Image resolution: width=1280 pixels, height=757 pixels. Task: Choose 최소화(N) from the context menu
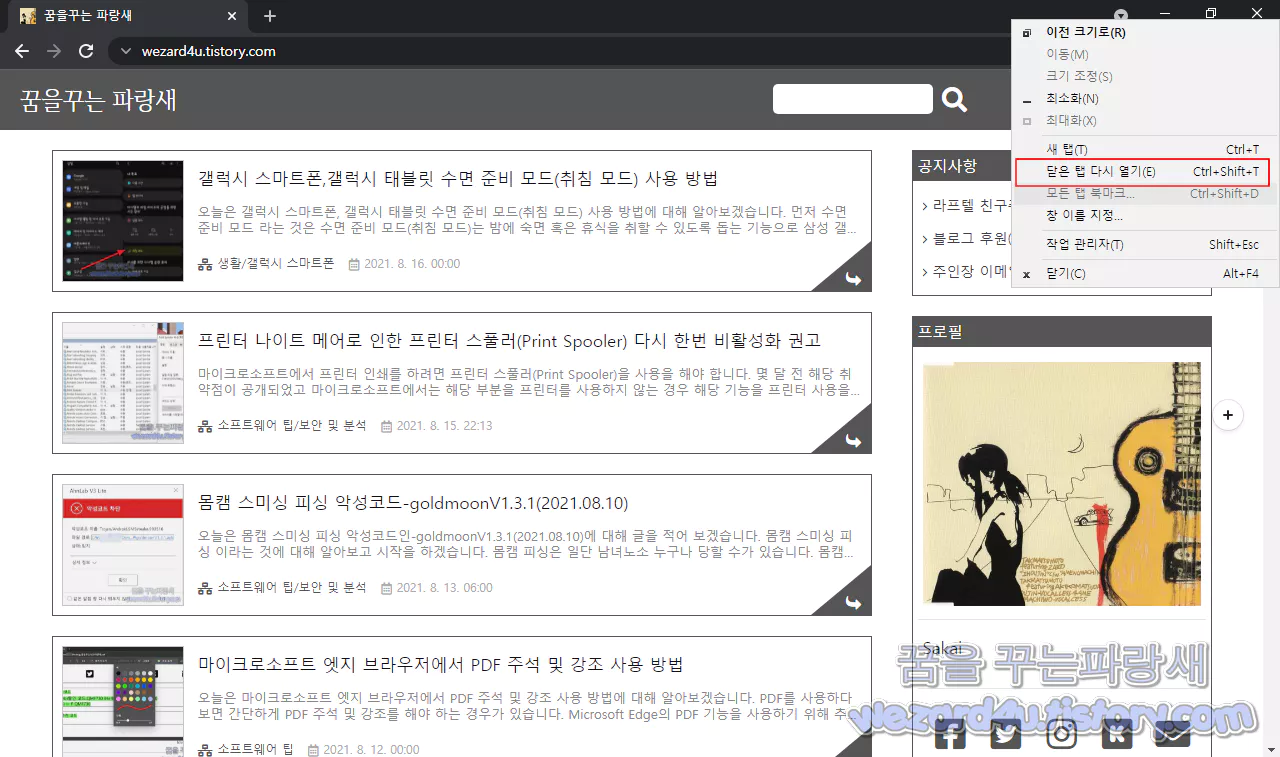(1072, 98)
